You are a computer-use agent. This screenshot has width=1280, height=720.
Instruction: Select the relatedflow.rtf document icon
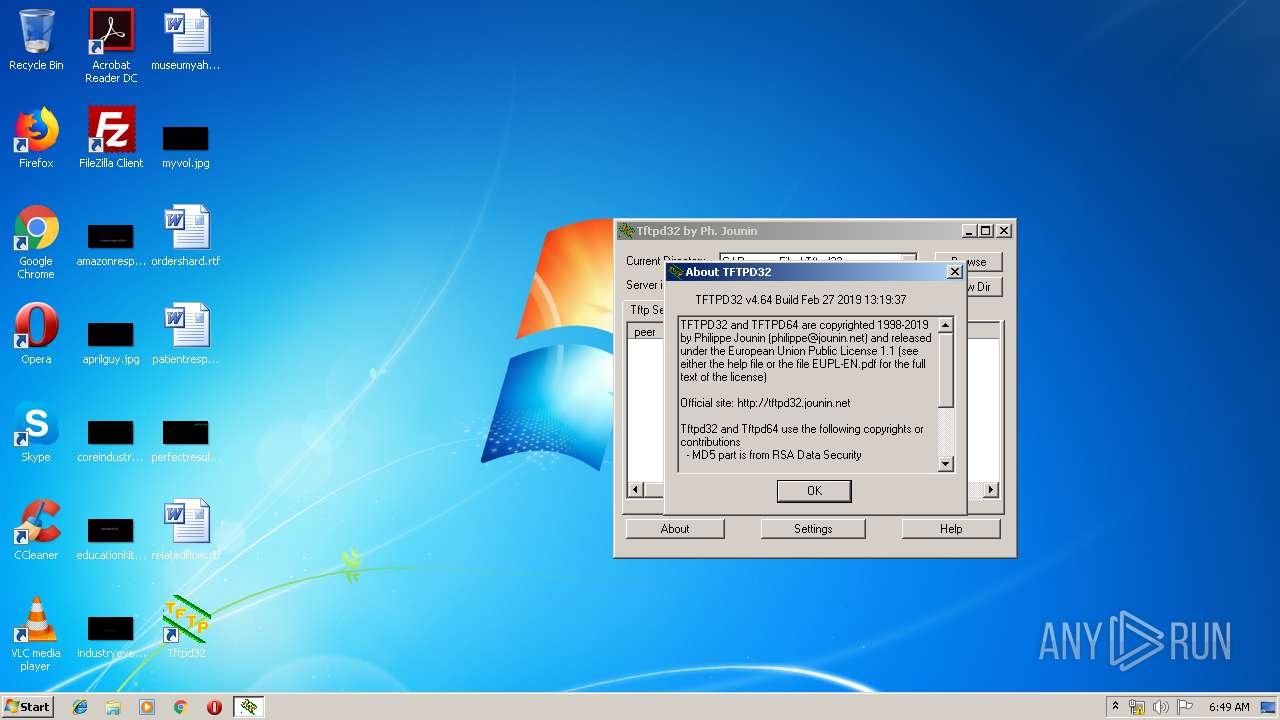click(x=186, y=530)
